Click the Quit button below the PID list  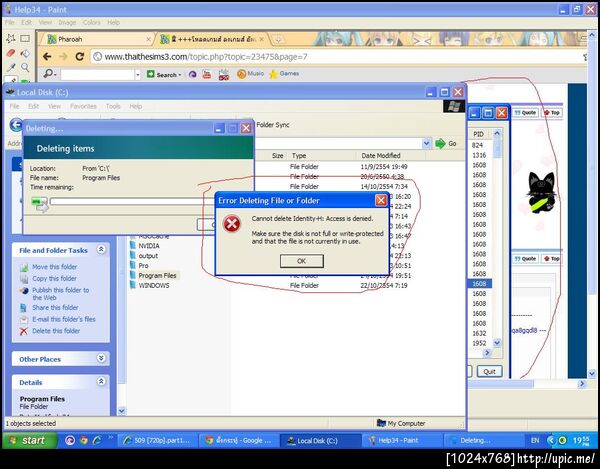coord(489,371)
